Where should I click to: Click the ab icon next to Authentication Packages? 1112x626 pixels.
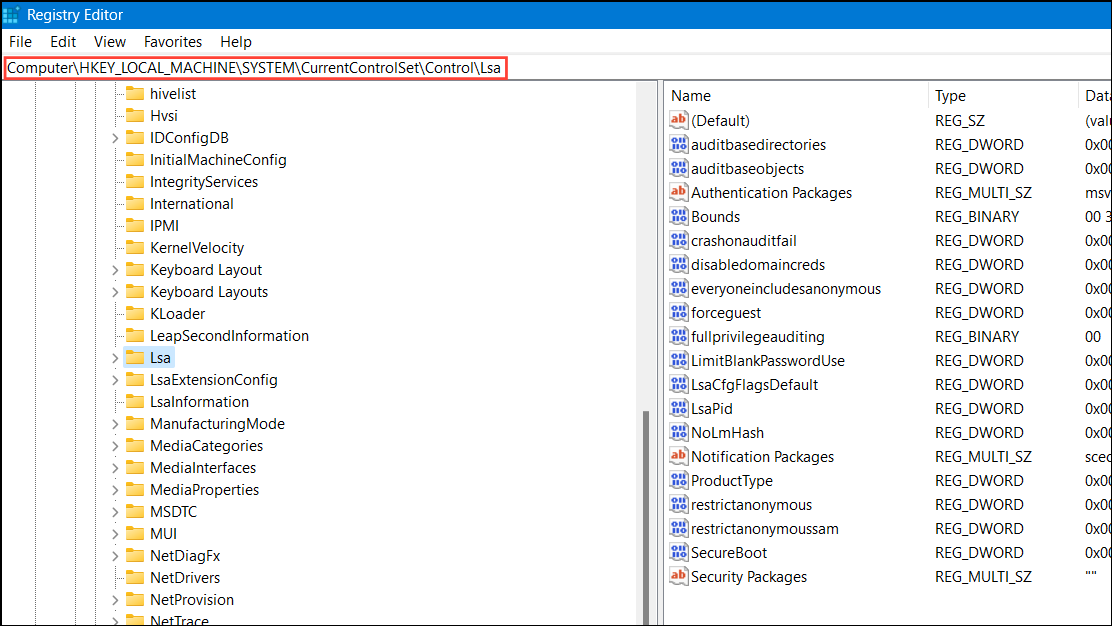[x=678, y=192]
